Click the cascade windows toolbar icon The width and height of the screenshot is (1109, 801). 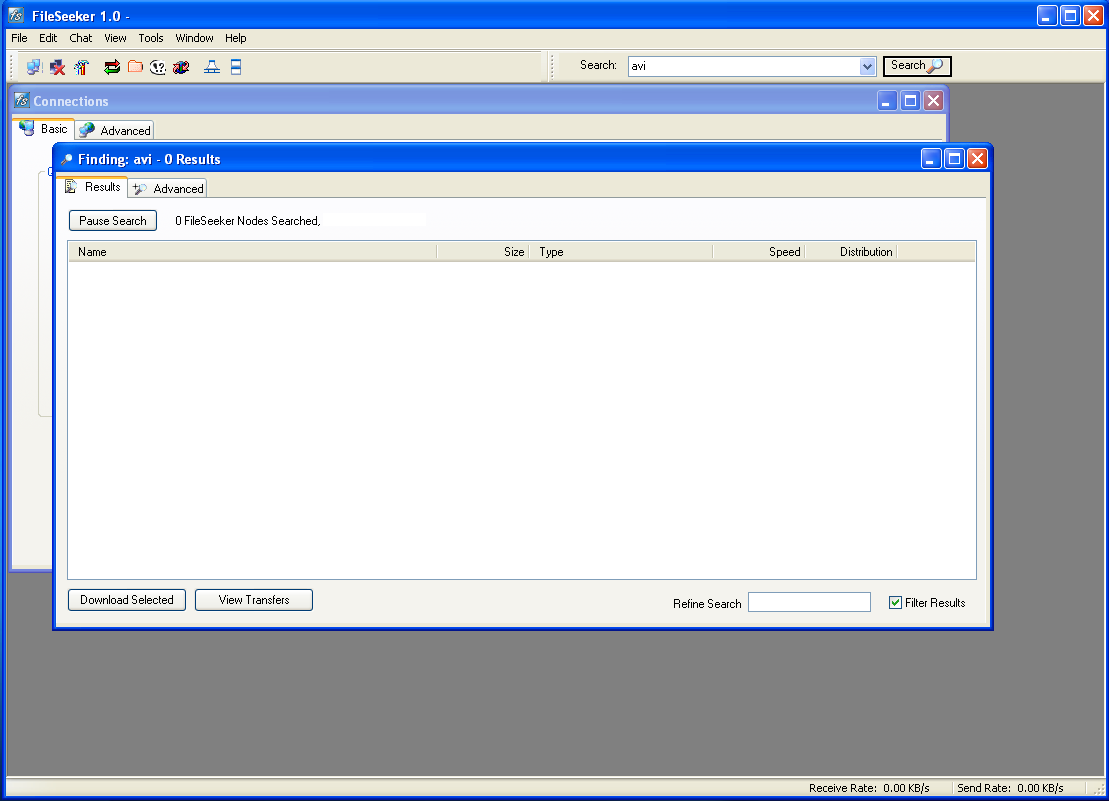pyautogui.click(x=211, y=67)
